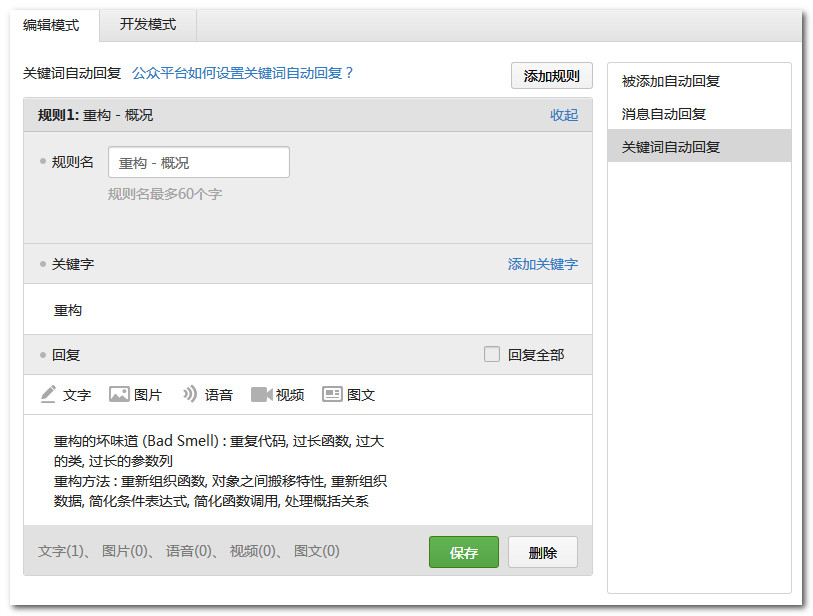Screen dimensions: 813x616
Task: Open the keyword auto-reply help link
Action: (242, 73)
